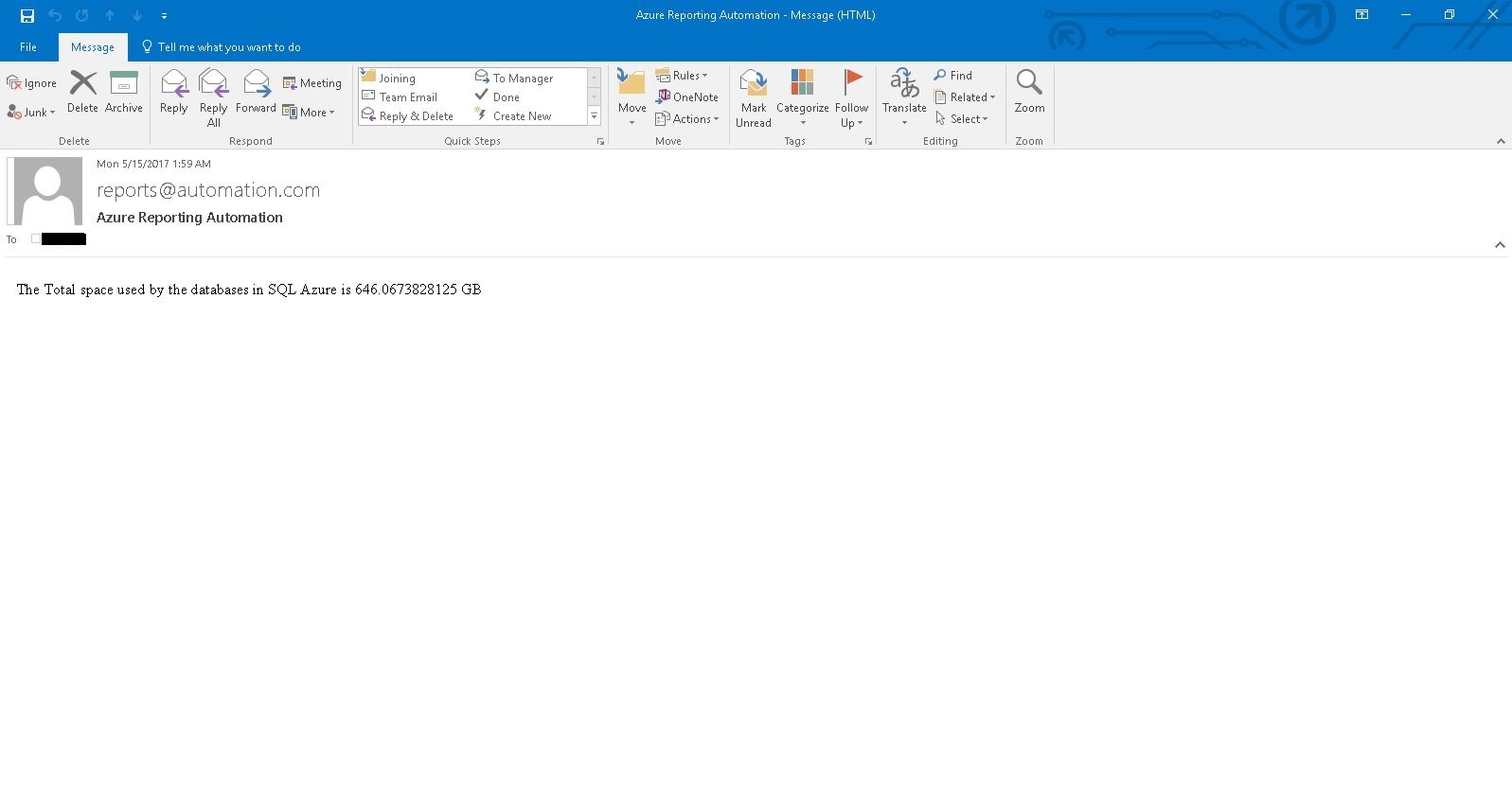Image resolution: width=1512 pixels, height=809 pixels.
Task: Click the sender address reports@automation.com
Action: (x=208, y=190)
